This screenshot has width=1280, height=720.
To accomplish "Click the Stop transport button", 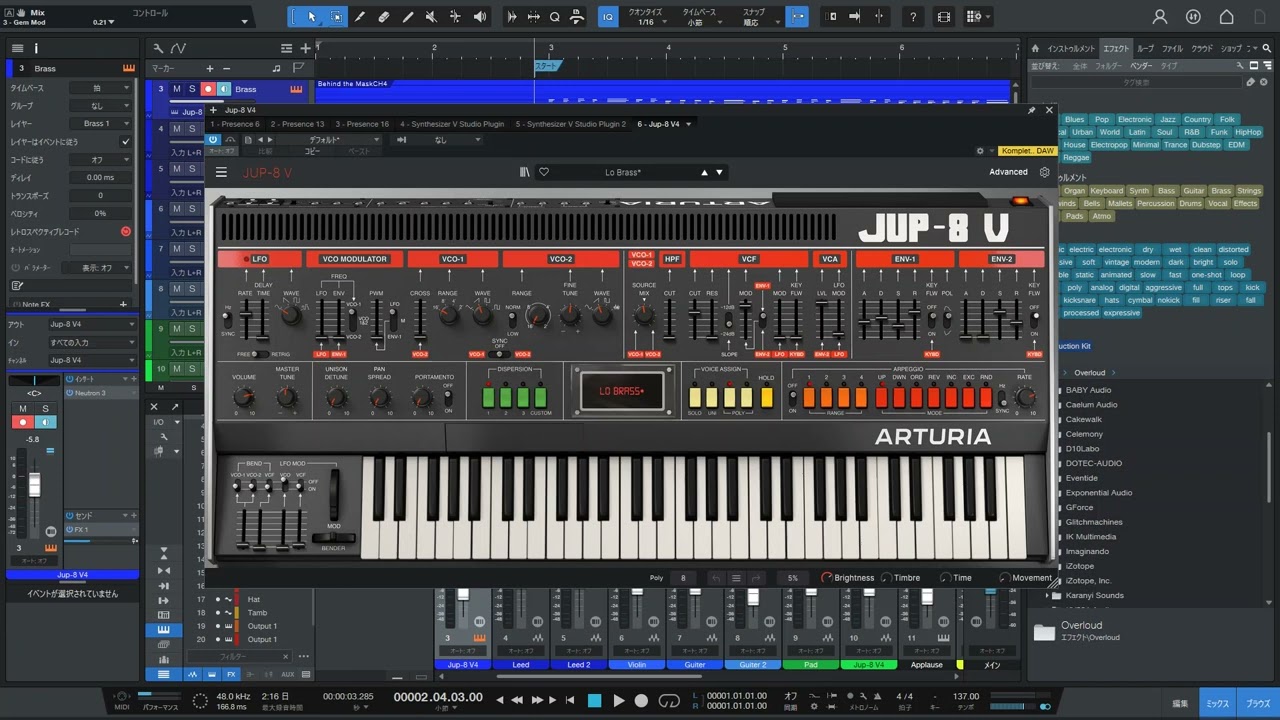I will pyautogui.click(x=595, y=701).
